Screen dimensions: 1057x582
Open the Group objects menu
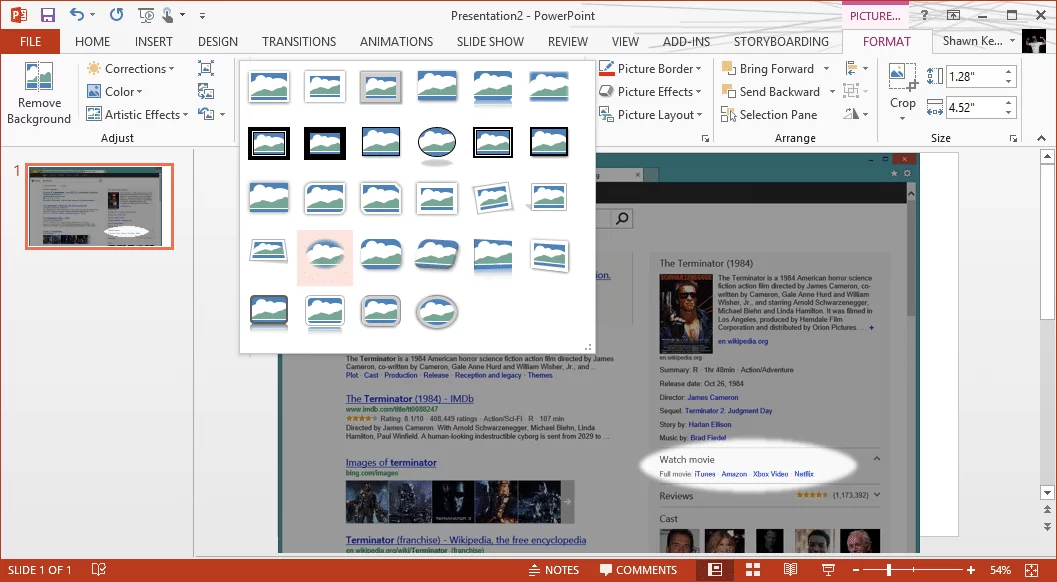point(856,91)
